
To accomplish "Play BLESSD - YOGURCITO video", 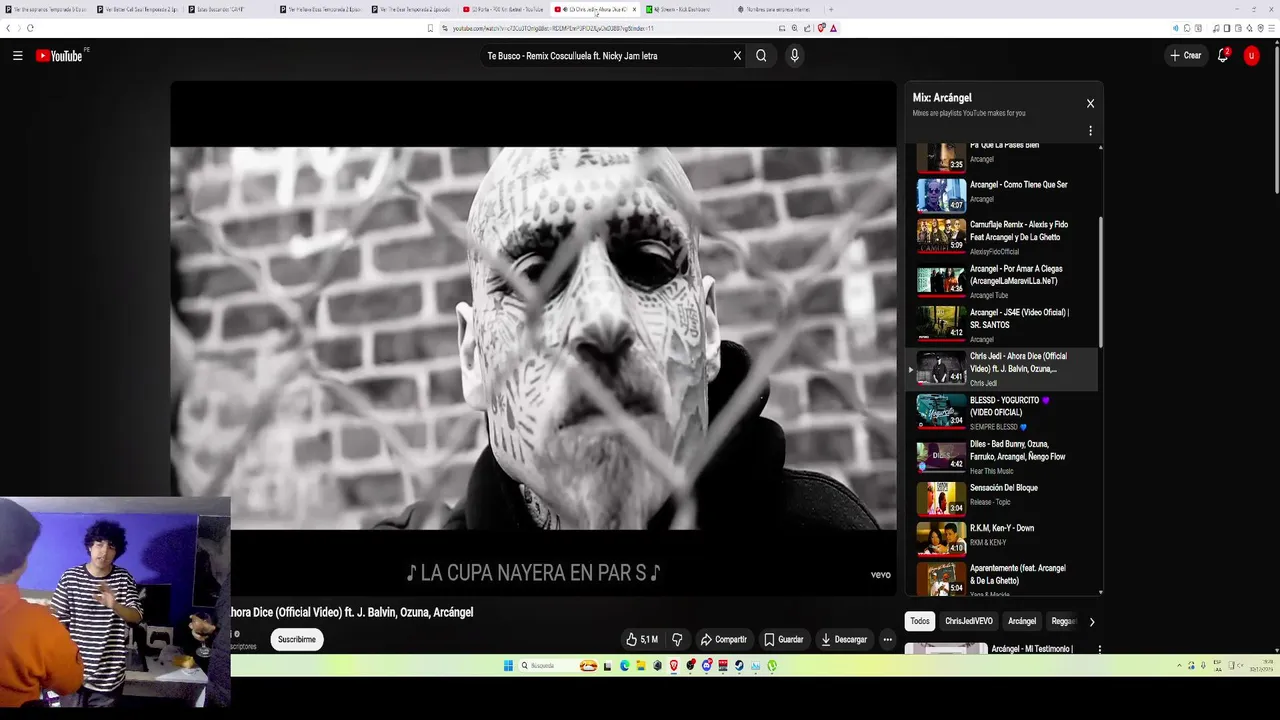I will [1007, 413].
